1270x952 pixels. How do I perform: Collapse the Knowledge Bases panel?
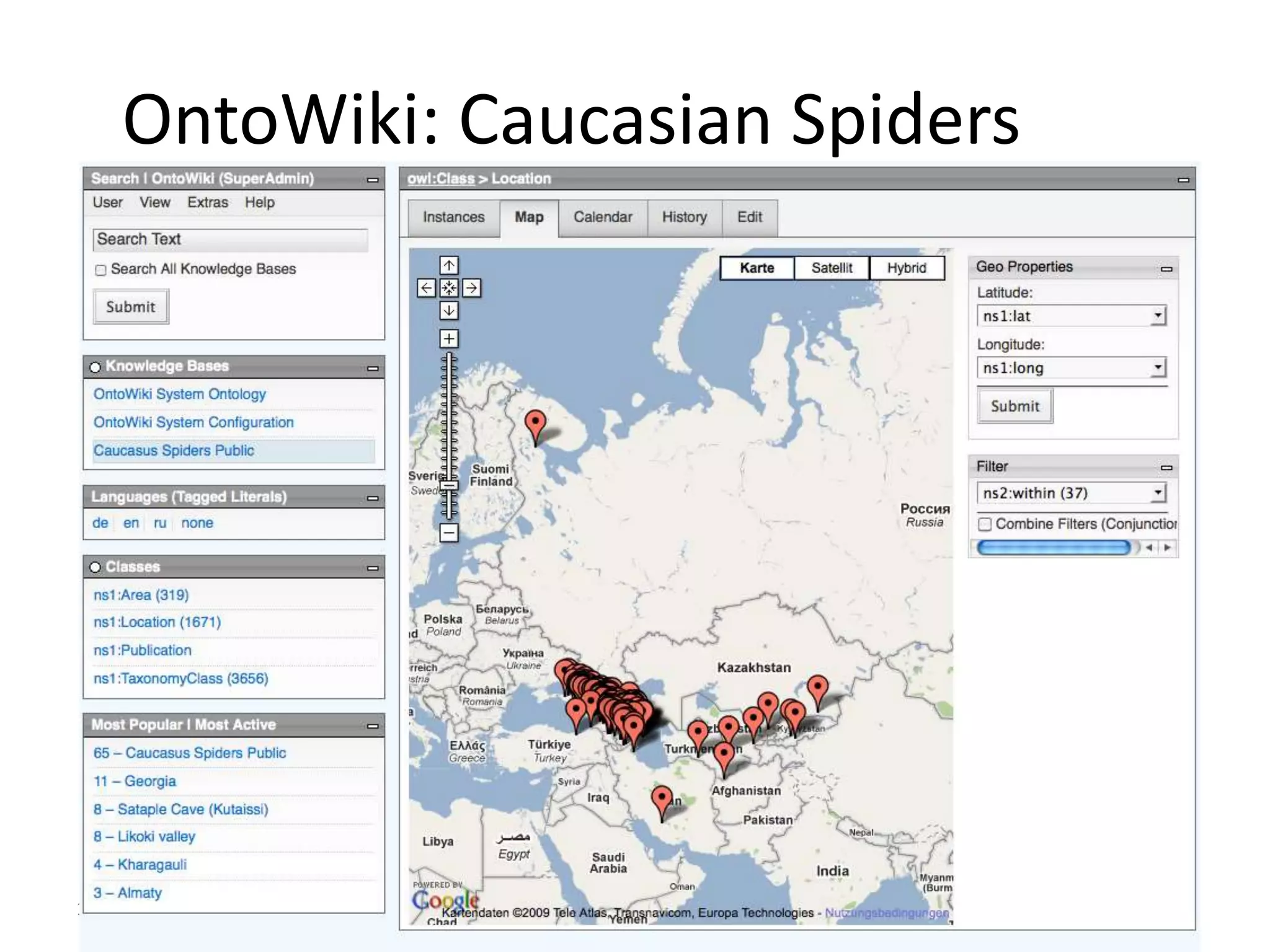(373, 368)
